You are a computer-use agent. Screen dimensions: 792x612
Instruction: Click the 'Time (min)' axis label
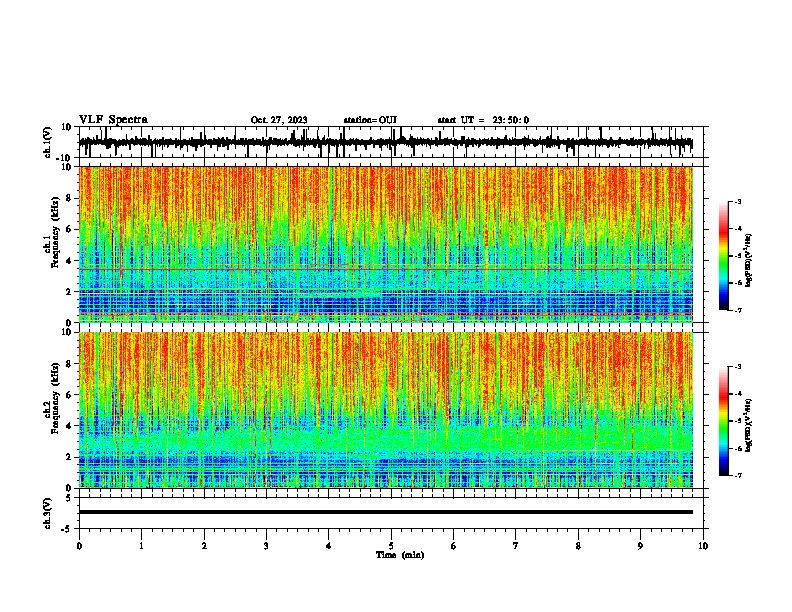coord(400,555)
